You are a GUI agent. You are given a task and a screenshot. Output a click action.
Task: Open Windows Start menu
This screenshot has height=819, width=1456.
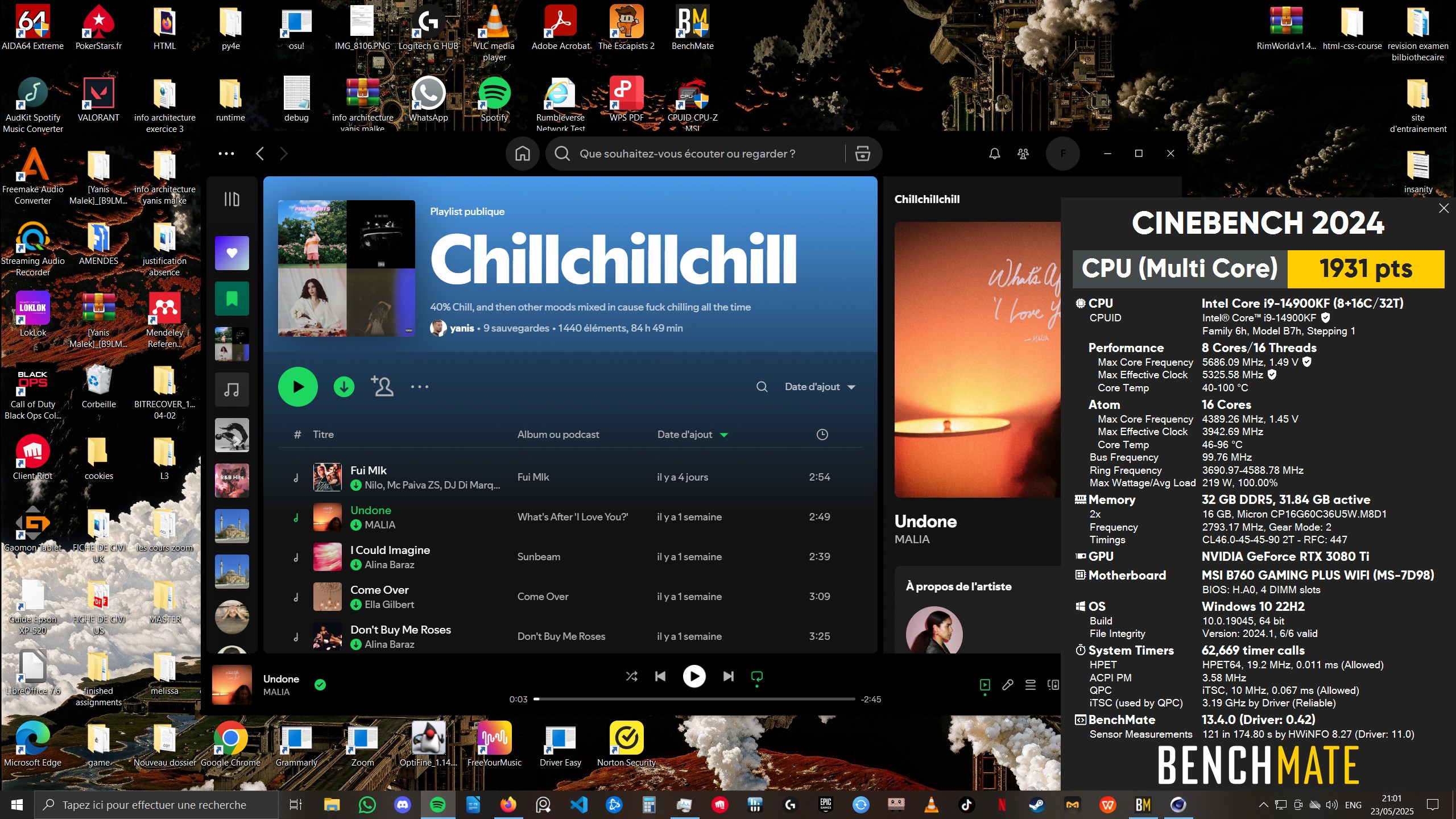17,805
